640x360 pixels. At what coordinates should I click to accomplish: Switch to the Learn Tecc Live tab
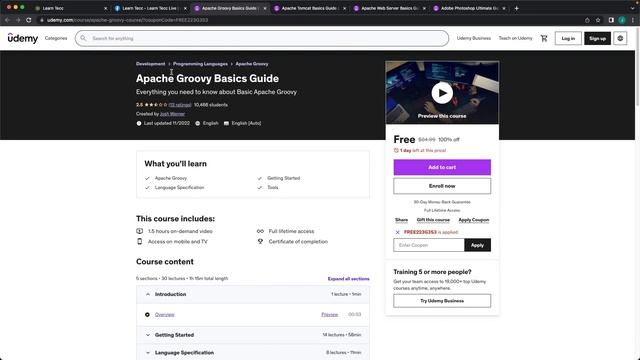pyautogui.click(x=149, y=8)
